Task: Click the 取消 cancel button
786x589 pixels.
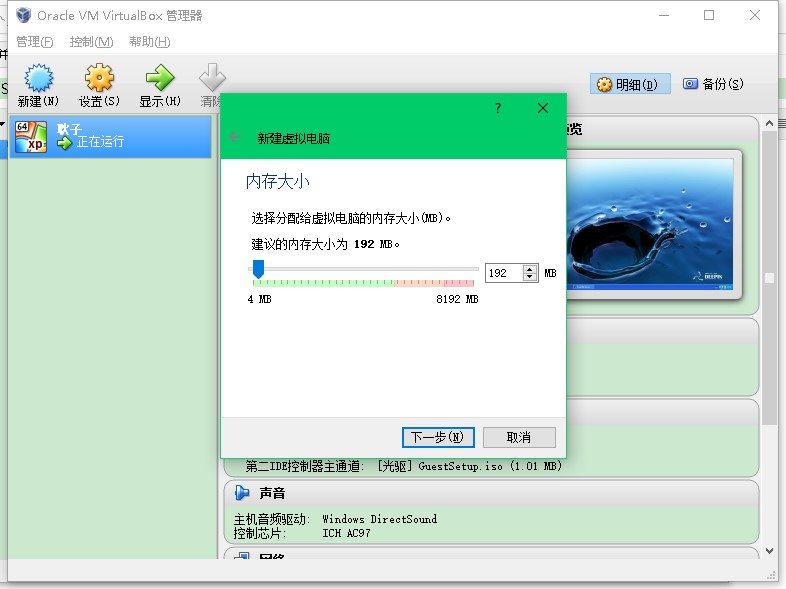Action: pos(519,437)
